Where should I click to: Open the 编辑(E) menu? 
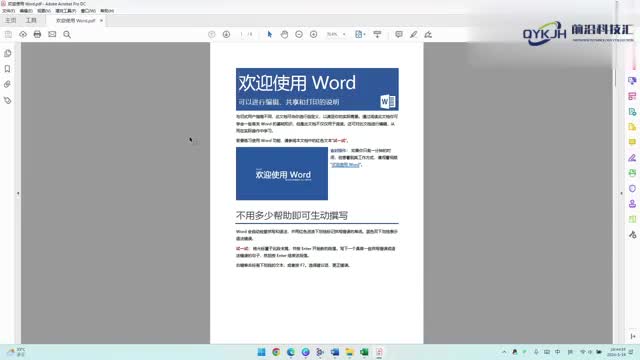(26, 11)
